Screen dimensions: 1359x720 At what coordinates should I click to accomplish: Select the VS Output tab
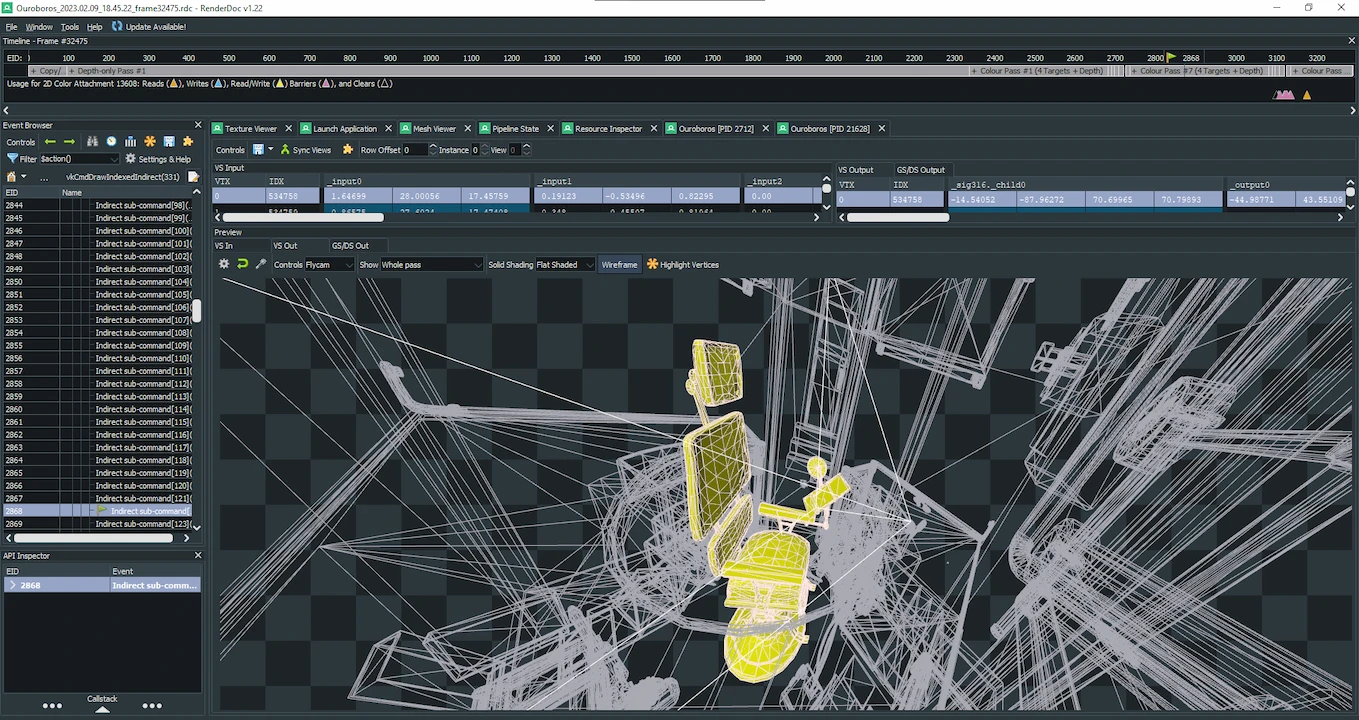(x=856, y=170)
